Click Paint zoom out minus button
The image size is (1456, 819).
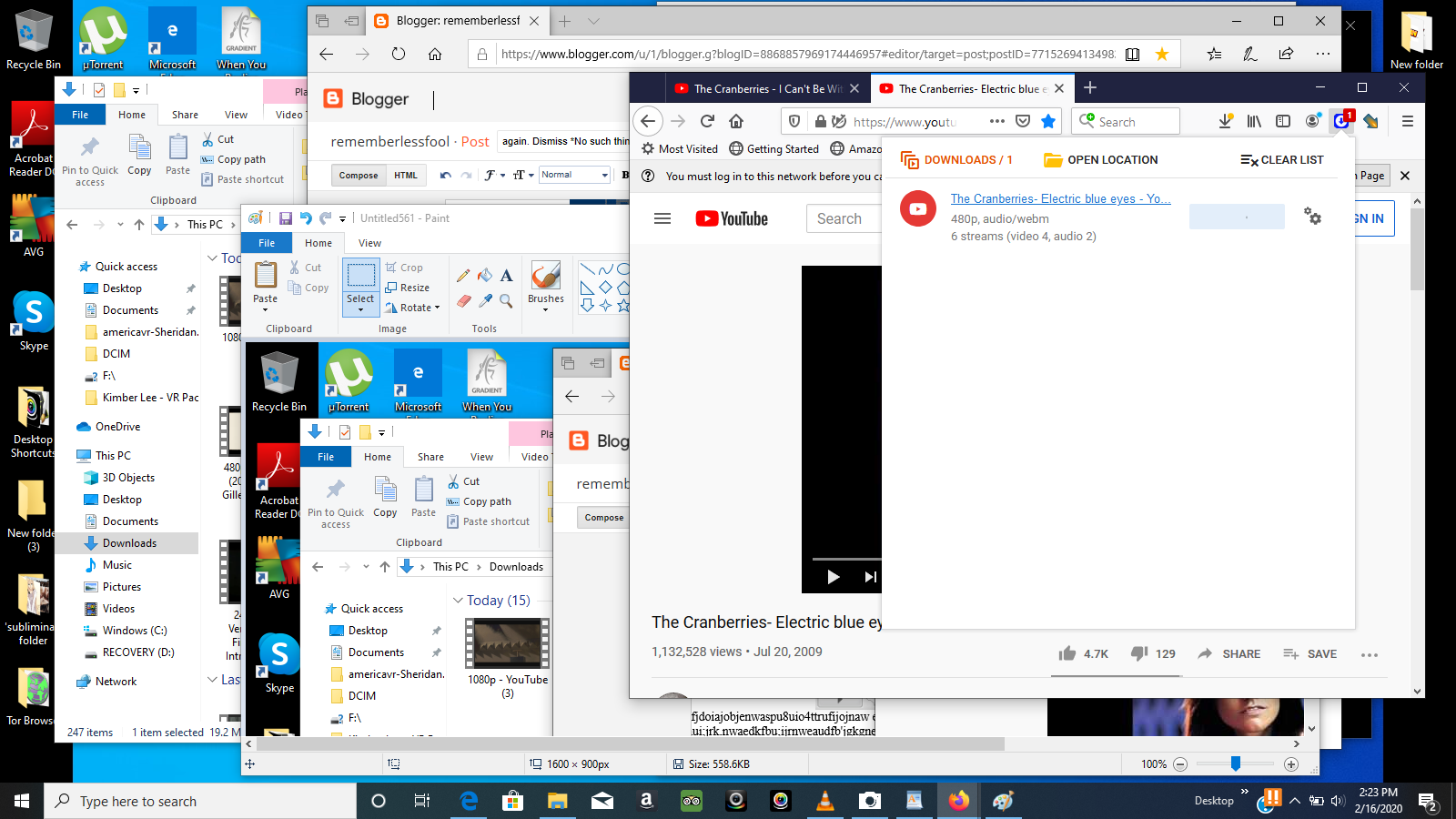tap(1180, 764)
